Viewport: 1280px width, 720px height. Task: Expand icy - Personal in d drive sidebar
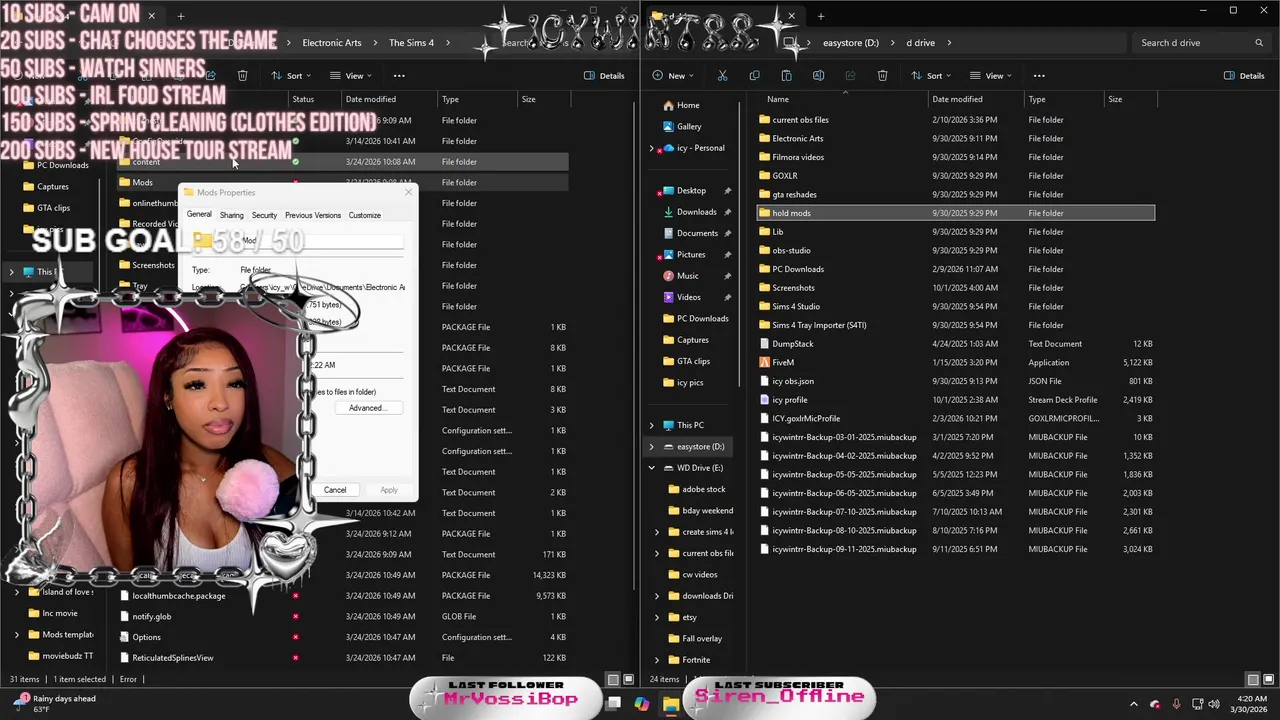click(652, 148)
